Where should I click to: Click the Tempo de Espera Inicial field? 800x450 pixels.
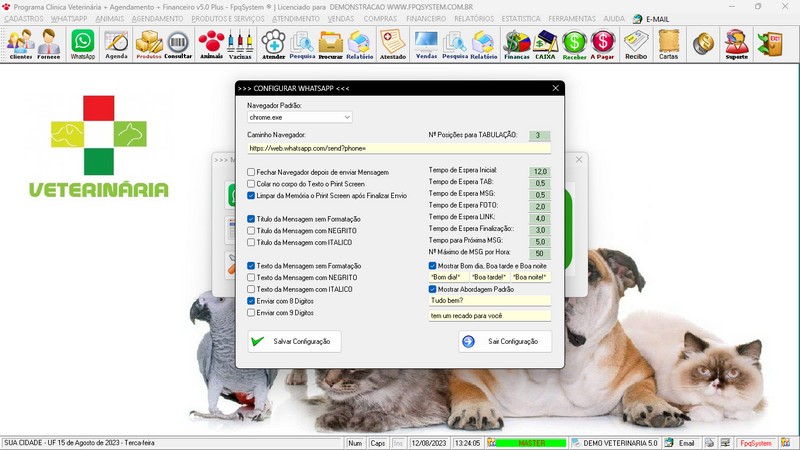(540, 171)
